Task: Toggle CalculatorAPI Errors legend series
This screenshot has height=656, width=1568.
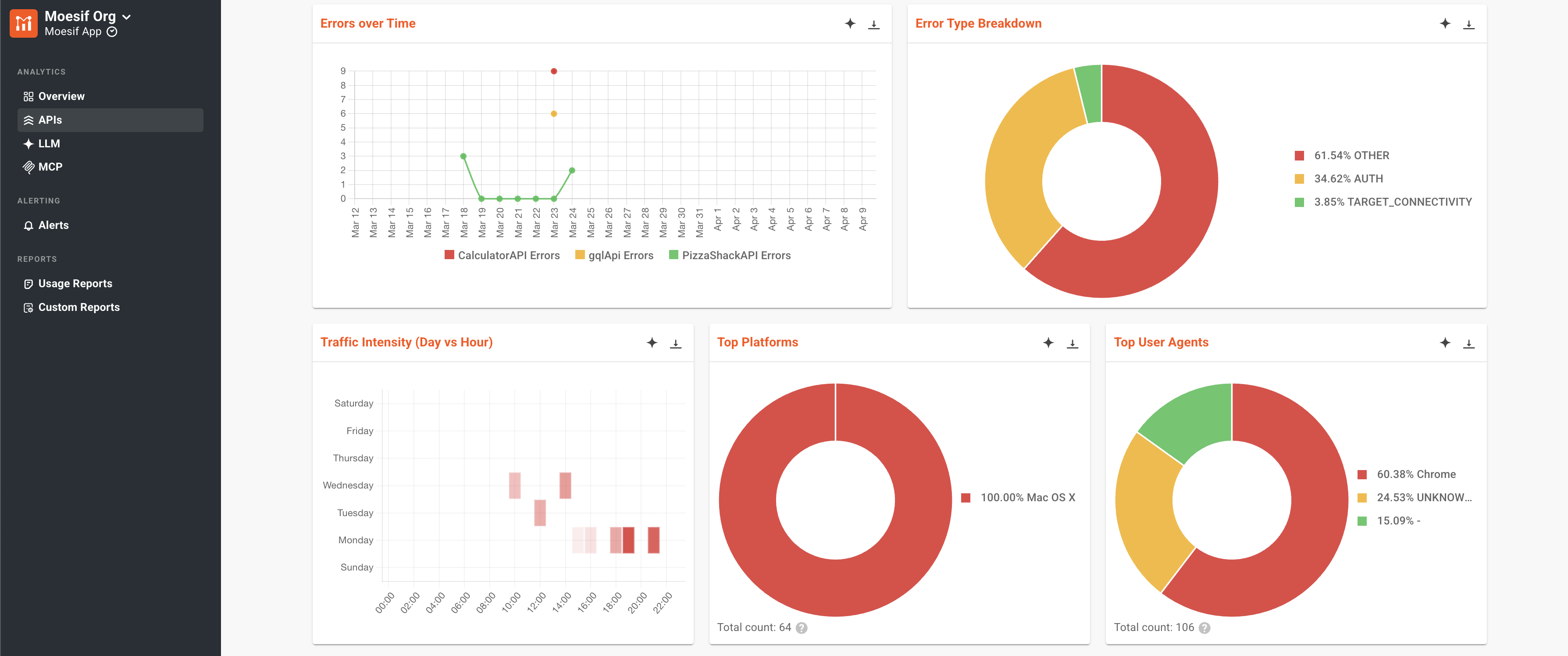Action: point(502,255)
